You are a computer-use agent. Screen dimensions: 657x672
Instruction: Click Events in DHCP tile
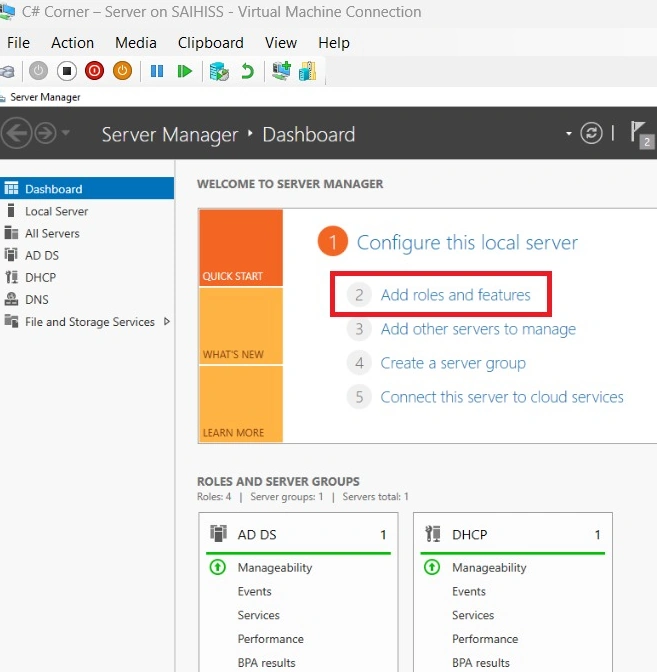pos(469,591)
